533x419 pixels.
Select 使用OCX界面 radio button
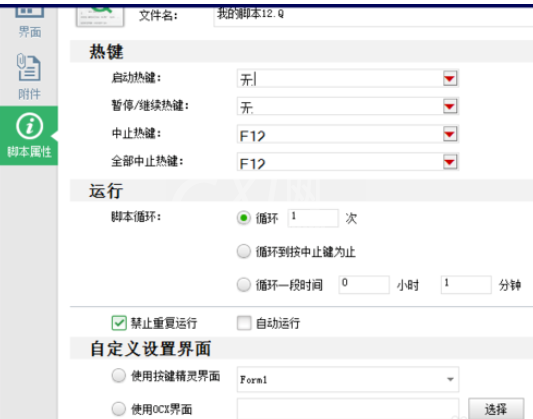[119, 409]
